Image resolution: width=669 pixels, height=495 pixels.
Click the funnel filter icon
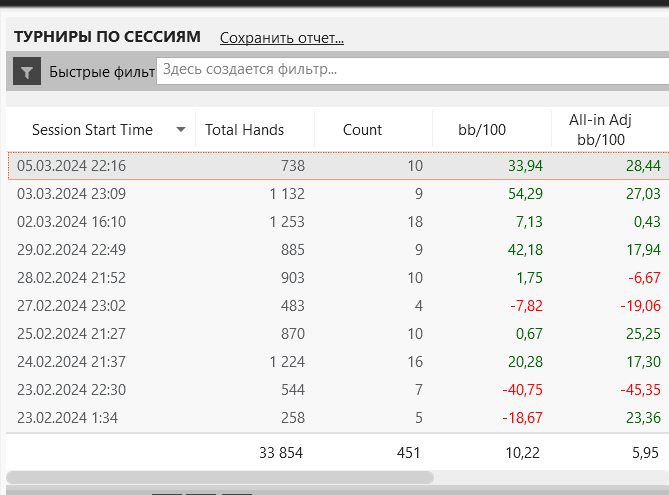[27, 71]
